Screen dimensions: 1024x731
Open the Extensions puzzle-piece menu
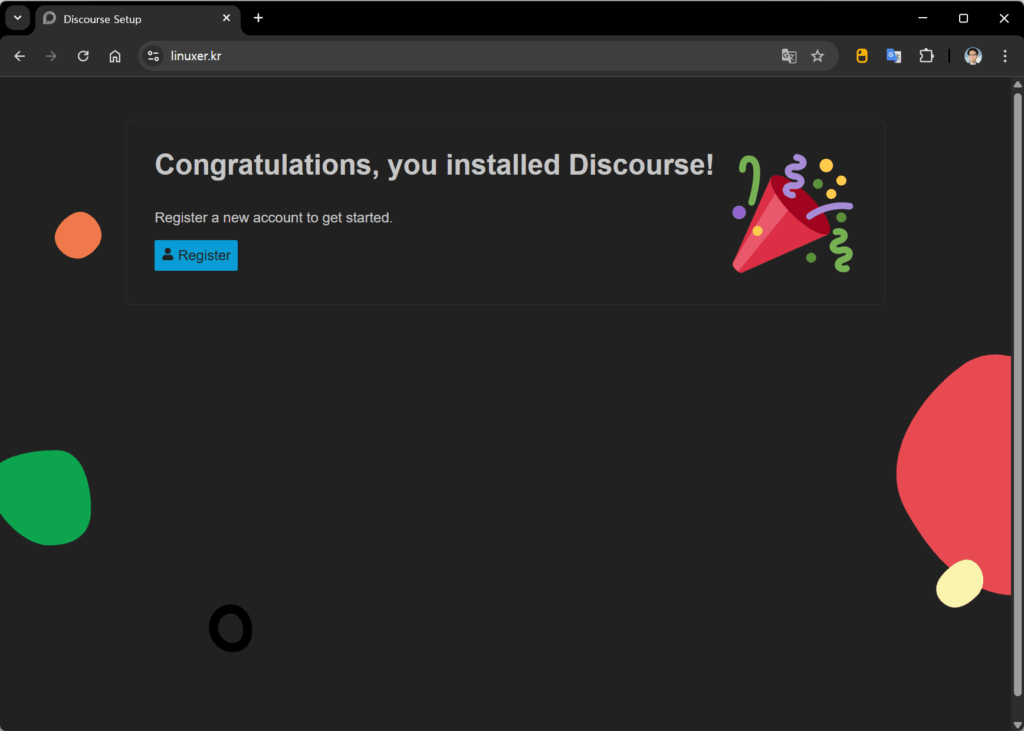pos(926,56)
